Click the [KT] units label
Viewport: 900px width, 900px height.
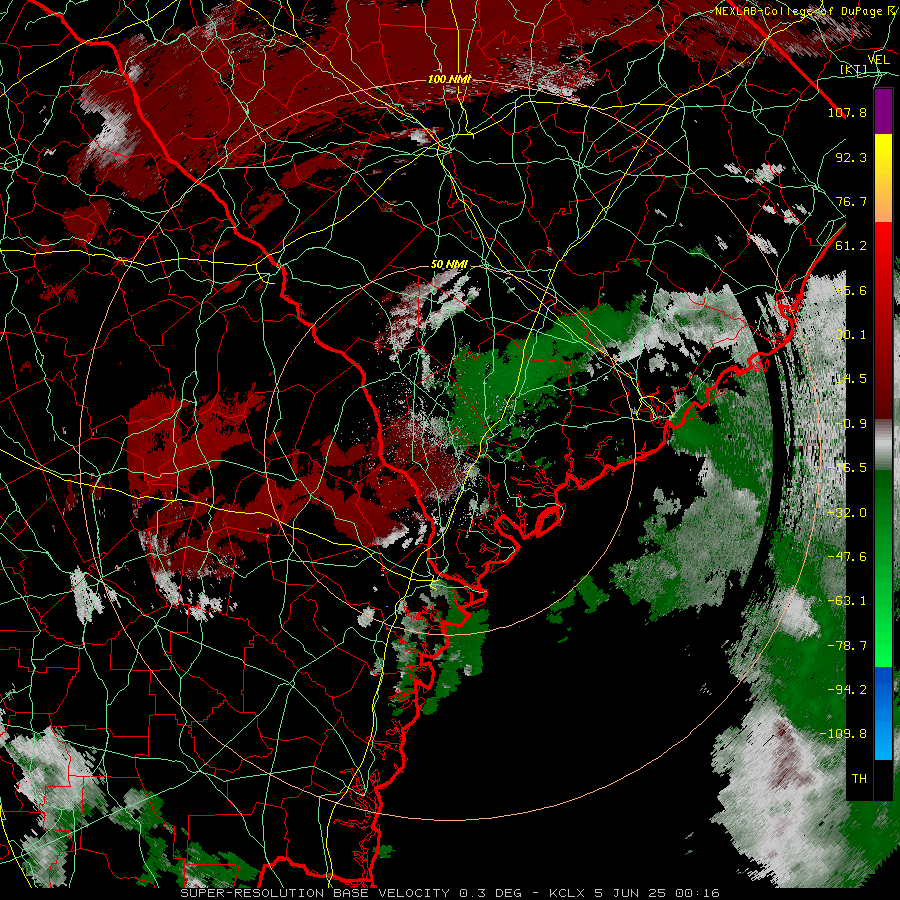853,70
